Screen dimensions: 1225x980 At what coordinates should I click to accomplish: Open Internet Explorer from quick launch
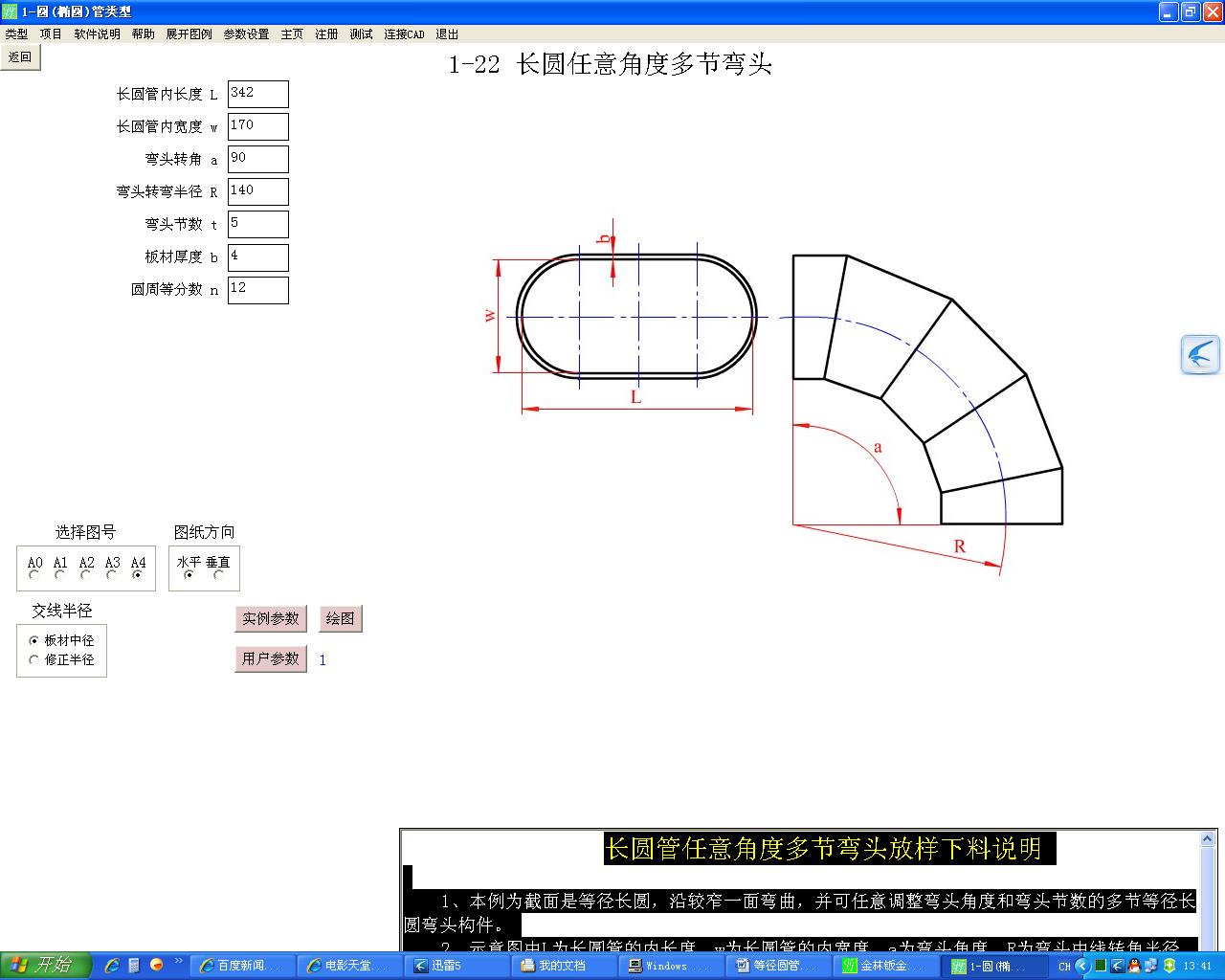coord(112,965)
